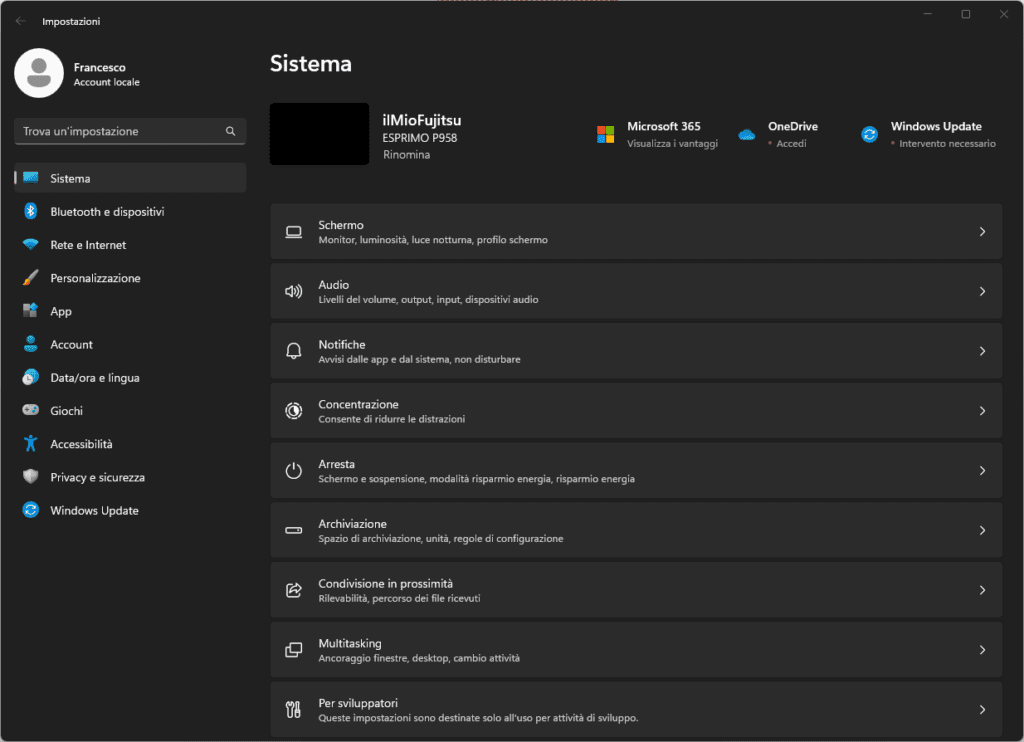Open Rete e Internet via Wi-Fi icon
The width and height of the screenshot is (1024, 742).
coord(31,245)
